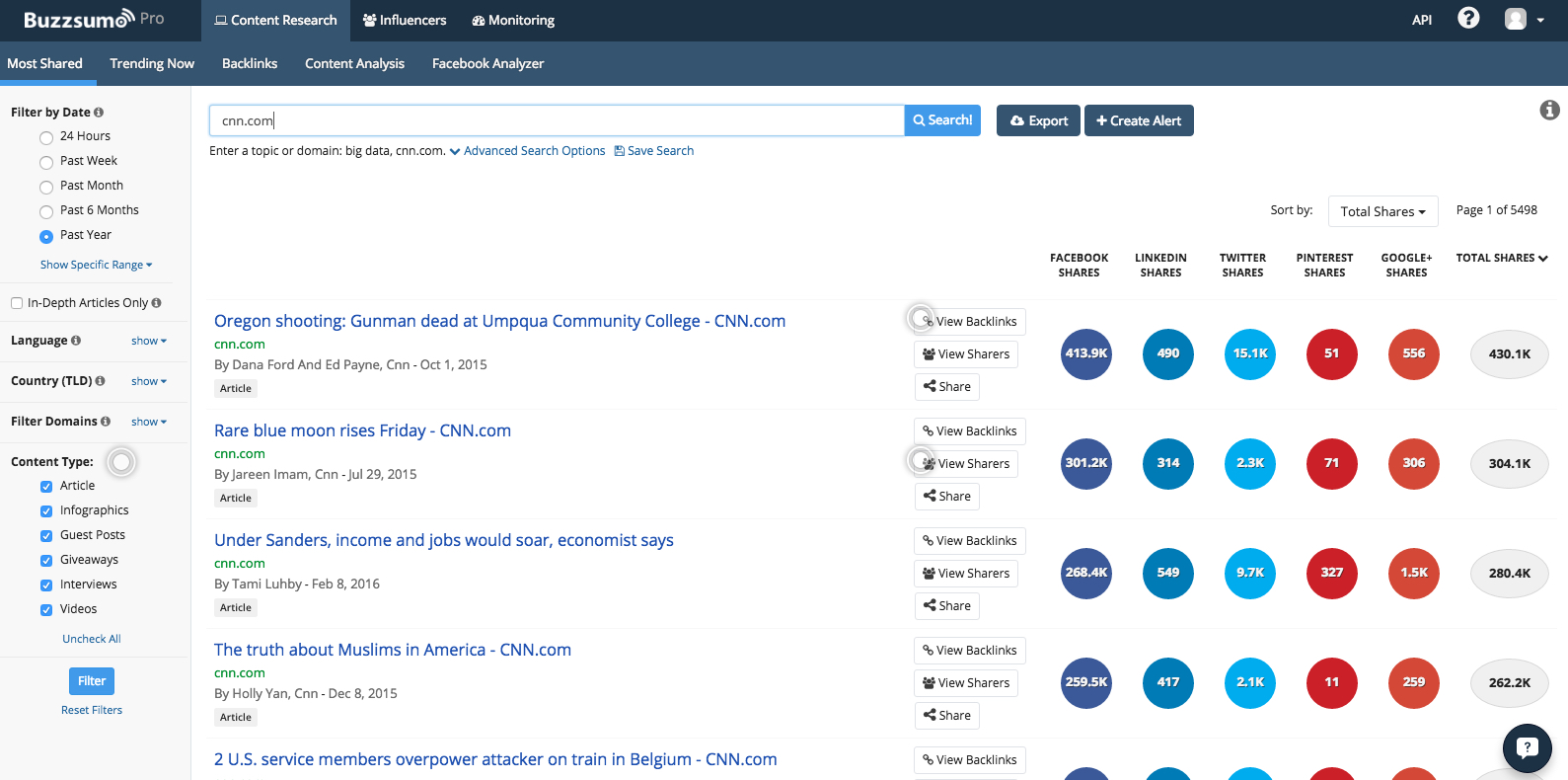
Task: Uncheck the Giveaways content type
Action: click(46, 560)
